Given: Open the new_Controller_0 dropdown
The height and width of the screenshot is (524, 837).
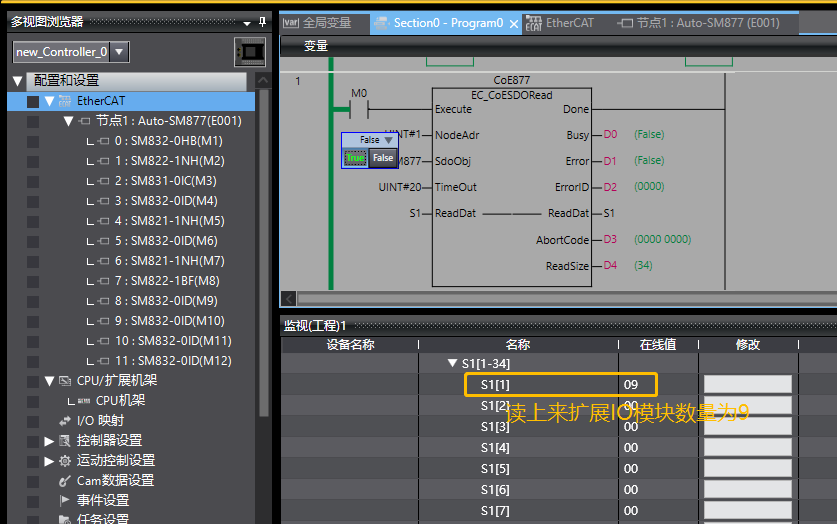Looking at the screenshot, I should [x=120, y=52].
